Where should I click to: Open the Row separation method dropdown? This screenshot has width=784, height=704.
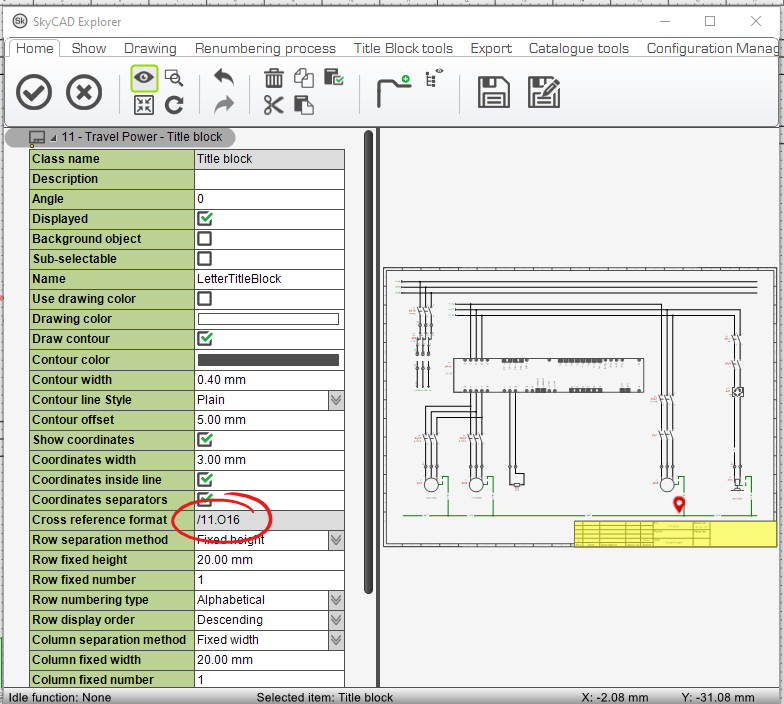pos(336,540)
